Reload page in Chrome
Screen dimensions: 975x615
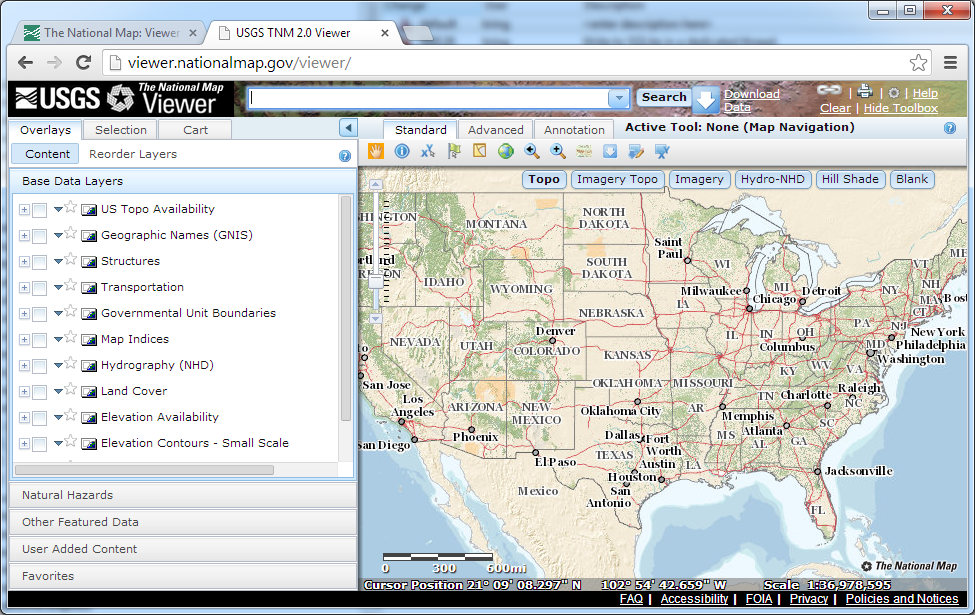[x=83, y=62]
